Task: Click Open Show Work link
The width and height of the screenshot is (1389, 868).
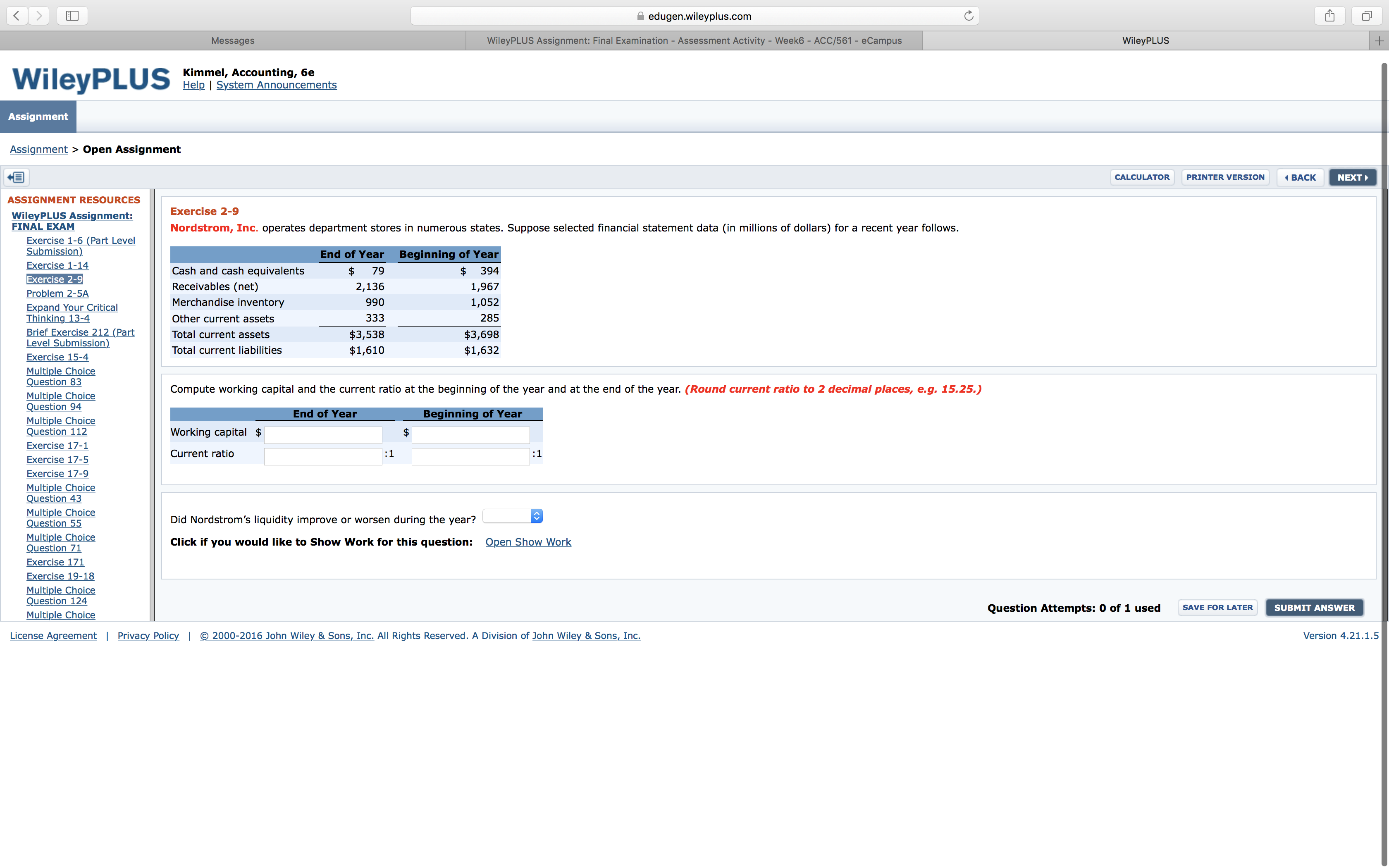Action: tap(528, 542)
